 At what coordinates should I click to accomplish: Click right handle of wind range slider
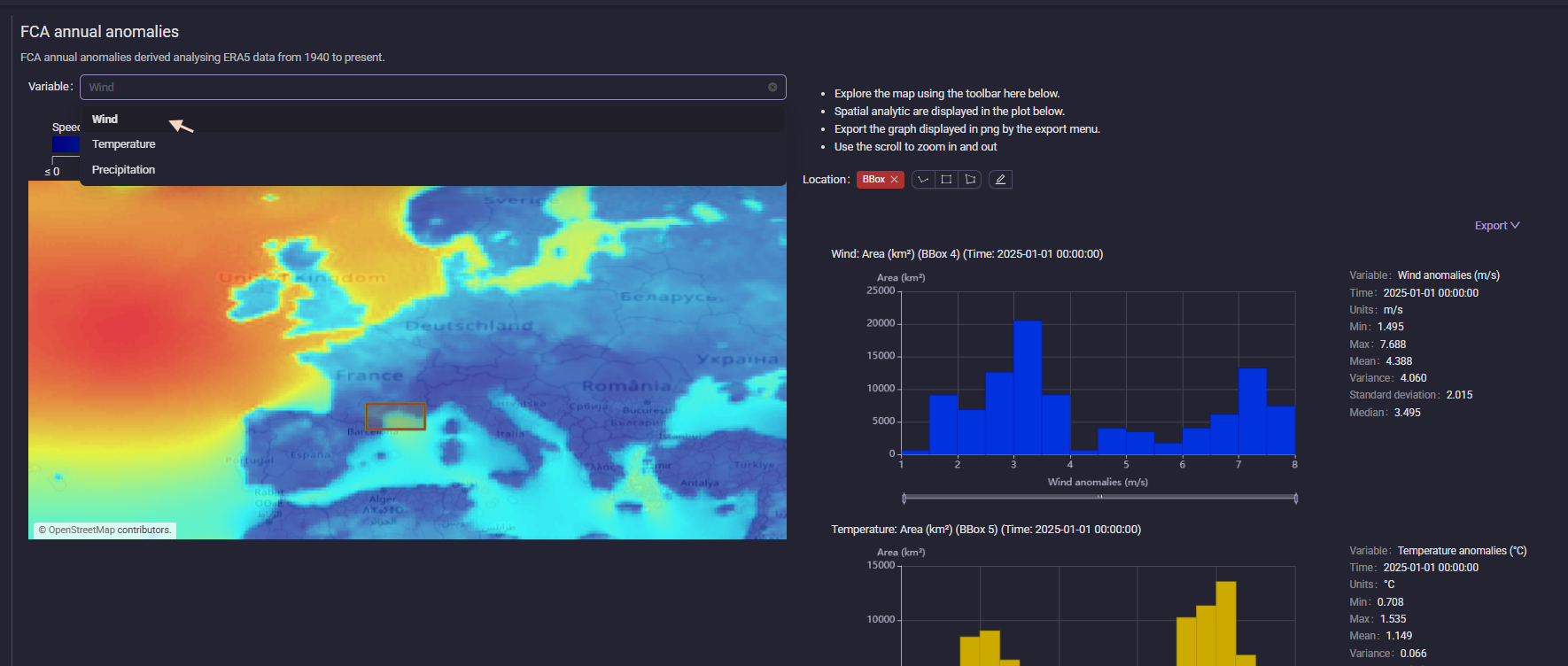pos(1295,499)
